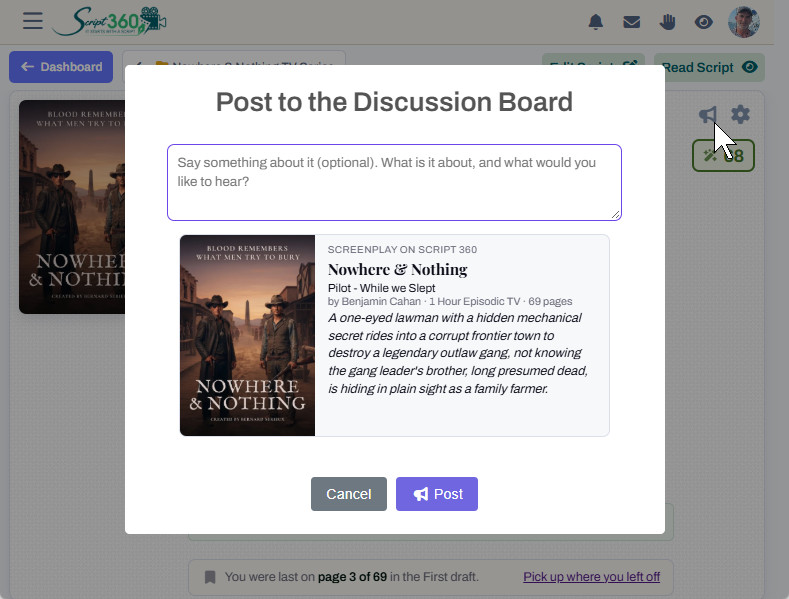Click the Nowhere & Nothing title in card
789x599 pixels.
[x=398, y=269]
